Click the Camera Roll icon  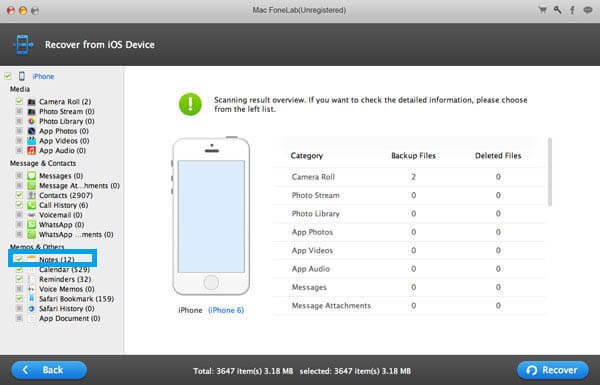pos(31,102)
